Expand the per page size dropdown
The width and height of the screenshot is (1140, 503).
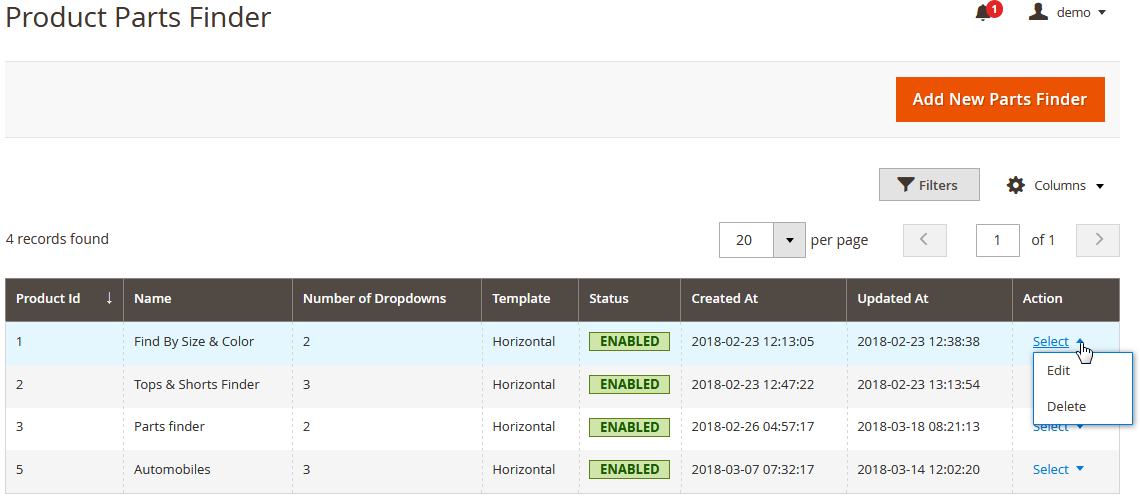pos(790,240)
